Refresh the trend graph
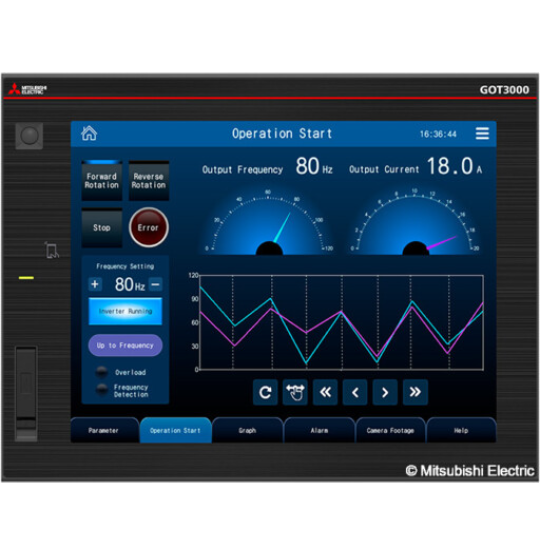 pyautogui.click(x=265, y=392)
